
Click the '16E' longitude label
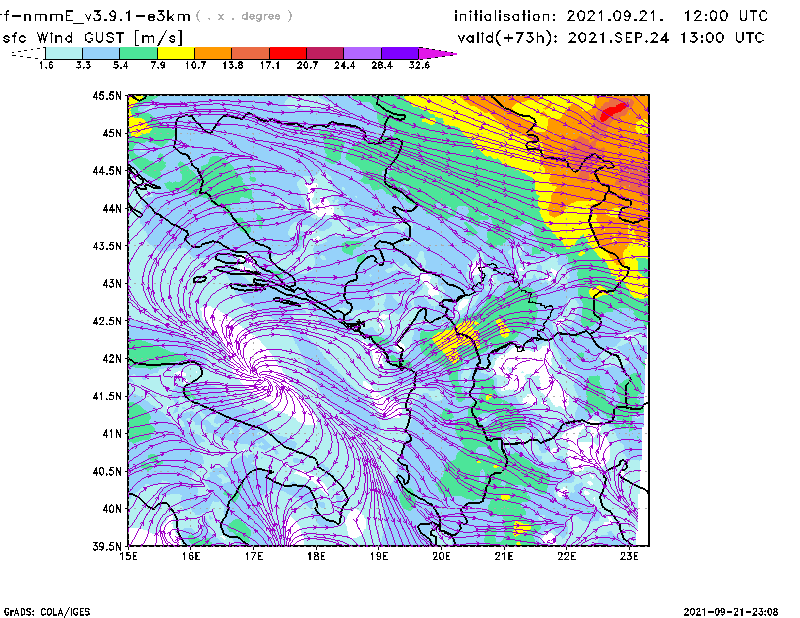pos(191,556)
